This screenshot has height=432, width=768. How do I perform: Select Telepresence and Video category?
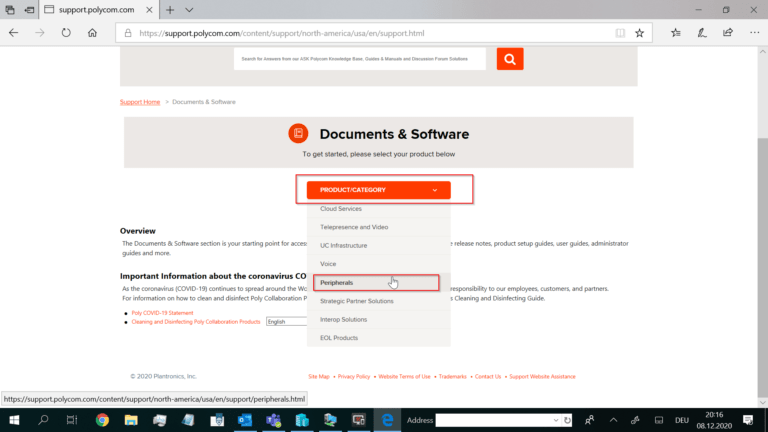[x=354, y=227]
